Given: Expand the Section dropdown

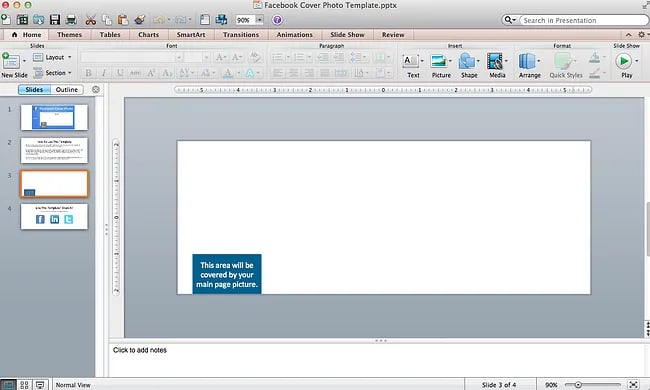Looking at the screenshot, I should pyautogui.click(x=52, y=73).
